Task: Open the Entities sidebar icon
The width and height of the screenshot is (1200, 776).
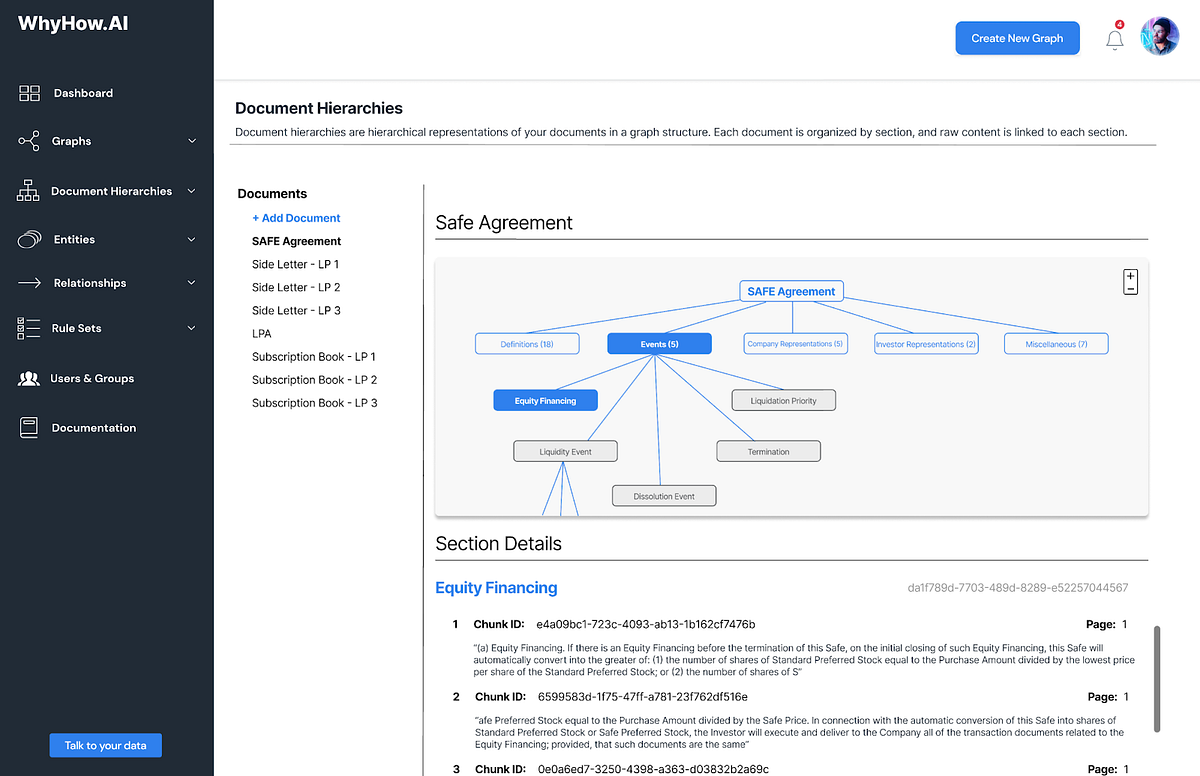Action: click(26, 239)
